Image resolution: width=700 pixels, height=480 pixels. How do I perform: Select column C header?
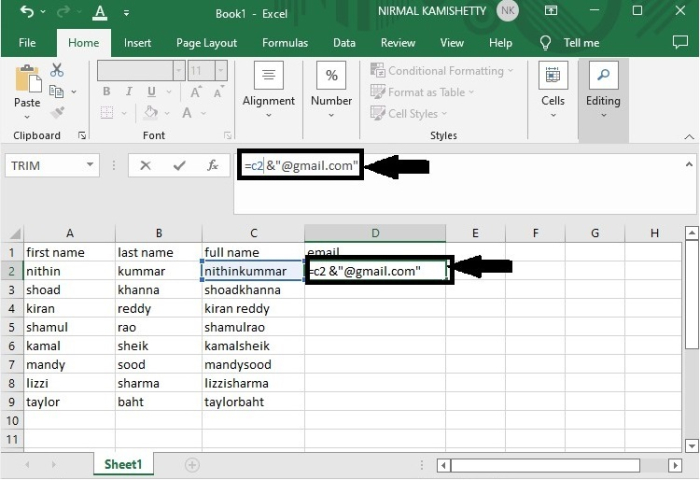[253, 233]
